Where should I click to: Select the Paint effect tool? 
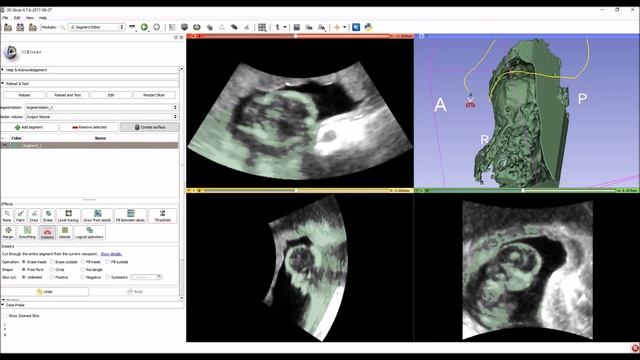click(x=20, y=216)
